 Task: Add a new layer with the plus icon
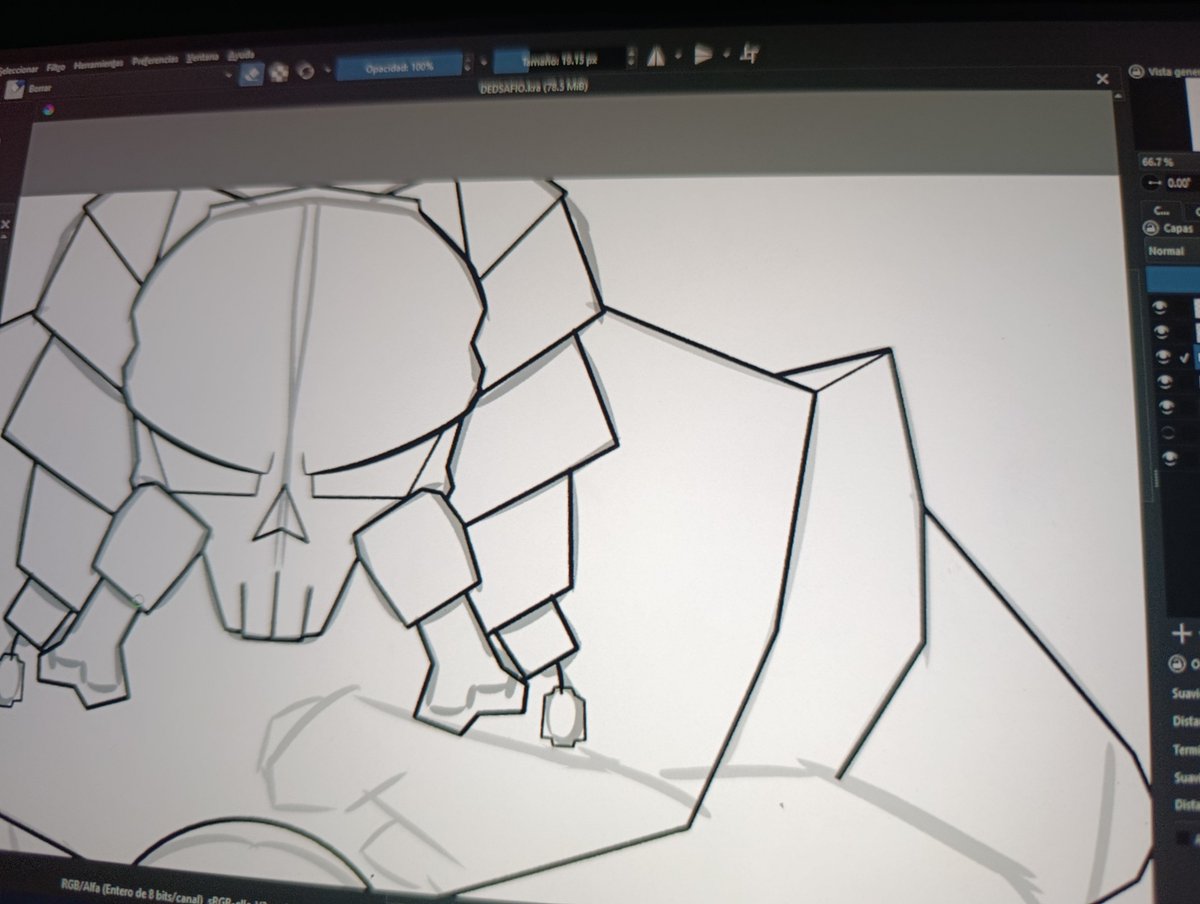1182,633
